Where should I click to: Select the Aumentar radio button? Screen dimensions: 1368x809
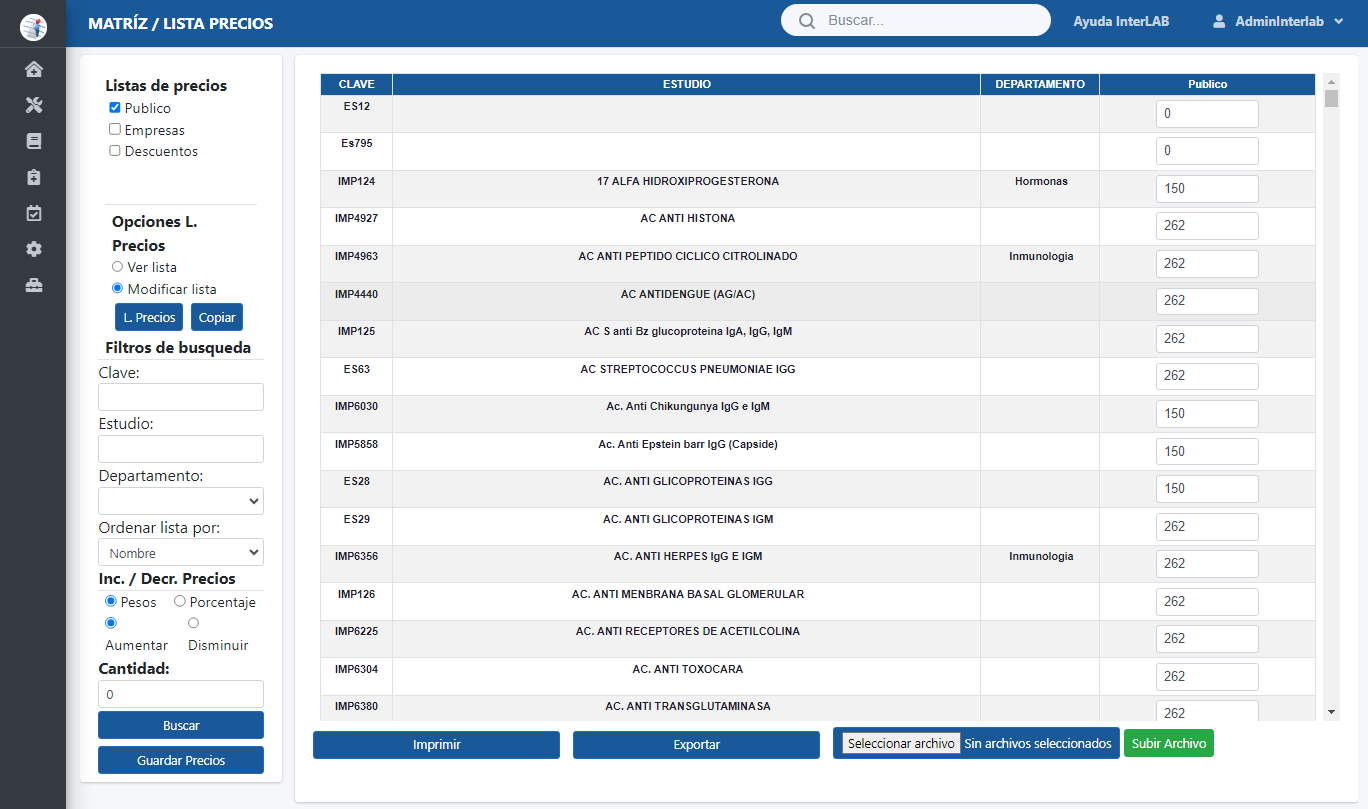point(110,623)
